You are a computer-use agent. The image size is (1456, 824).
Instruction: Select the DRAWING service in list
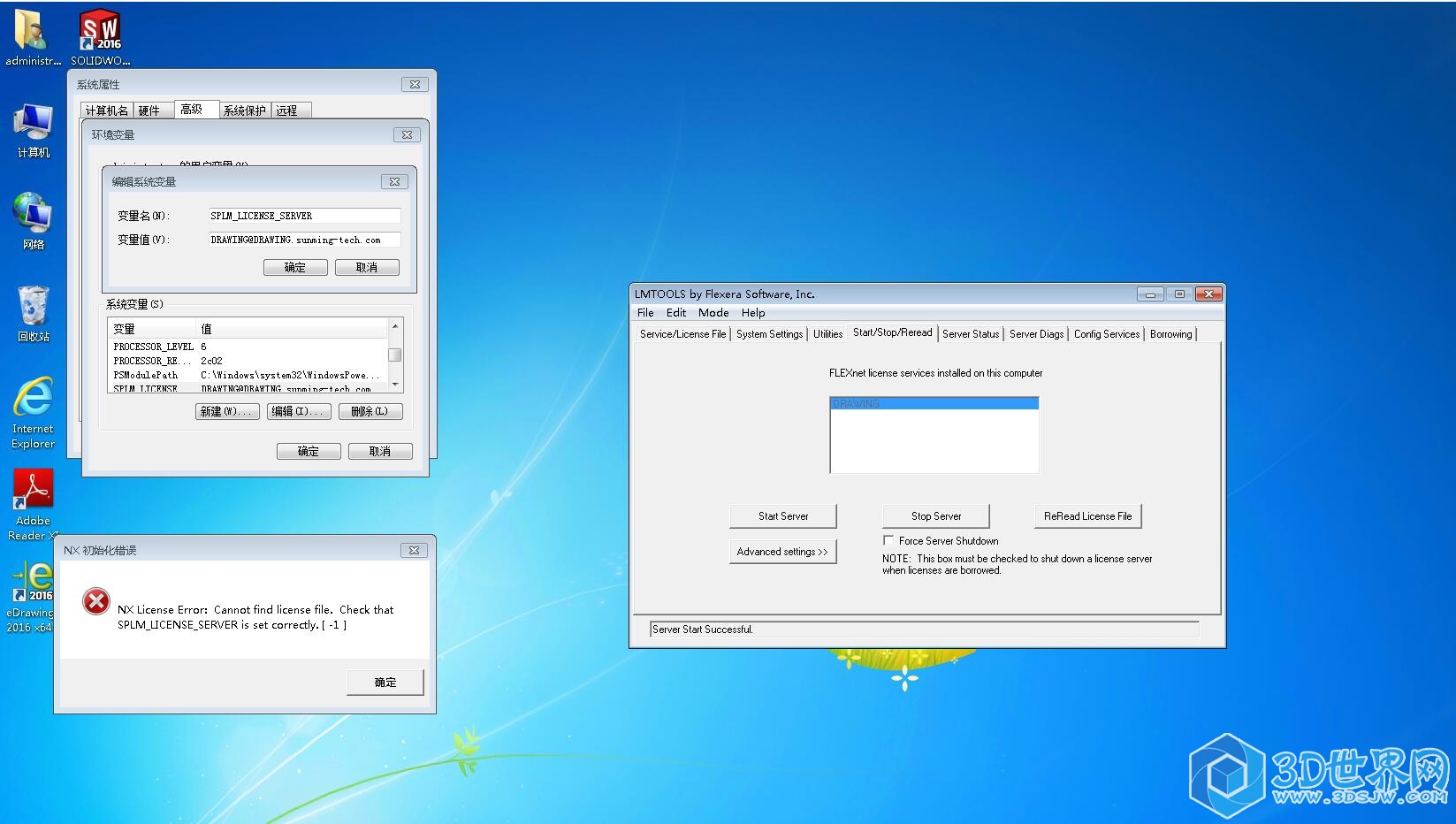pyautogui.click(x=934, y=404)
